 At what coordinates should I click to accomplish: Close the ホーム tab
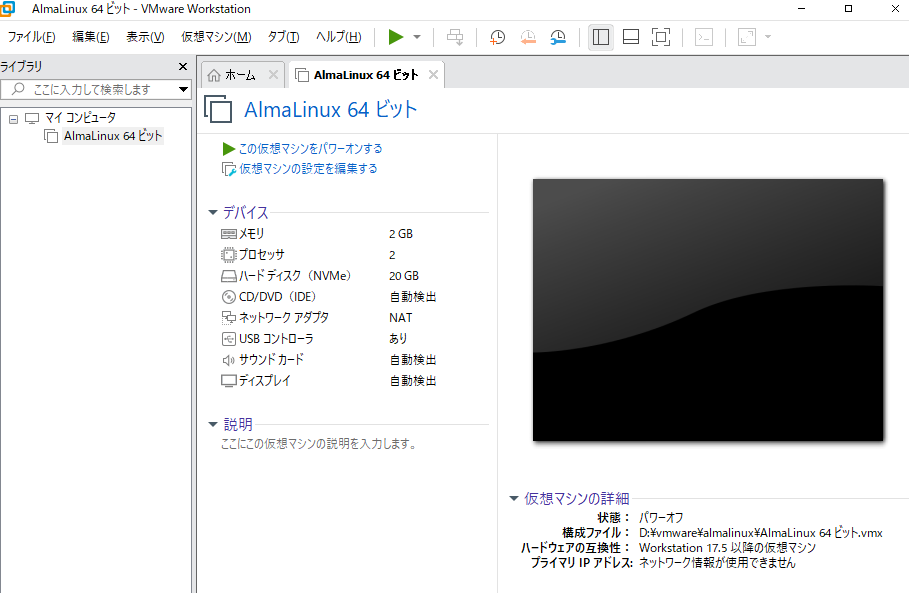274,75
